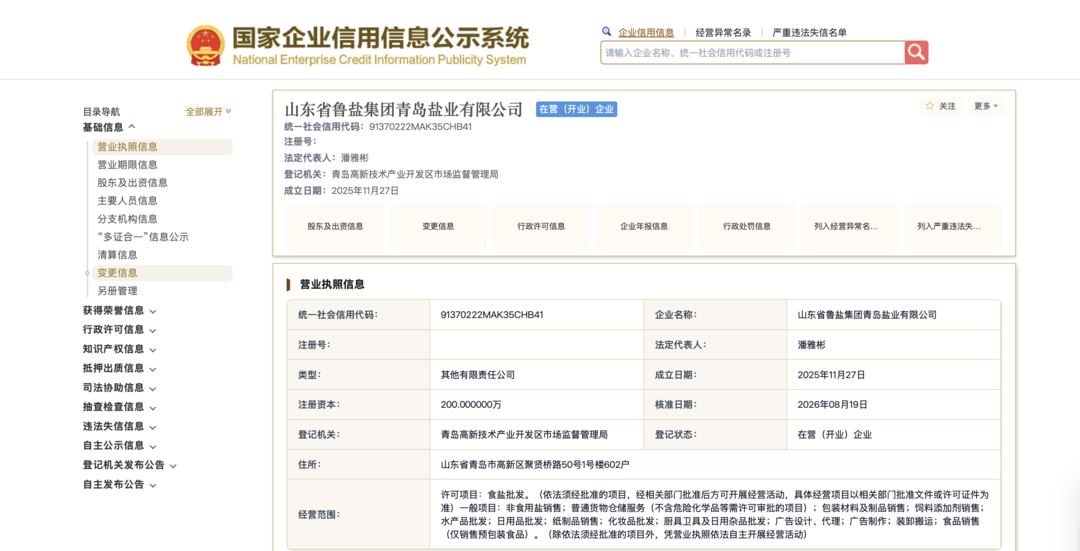Screen dimensions: 1080x551
Task: Expand the 违法失信信息 section
Action: [x=120, y=426]
